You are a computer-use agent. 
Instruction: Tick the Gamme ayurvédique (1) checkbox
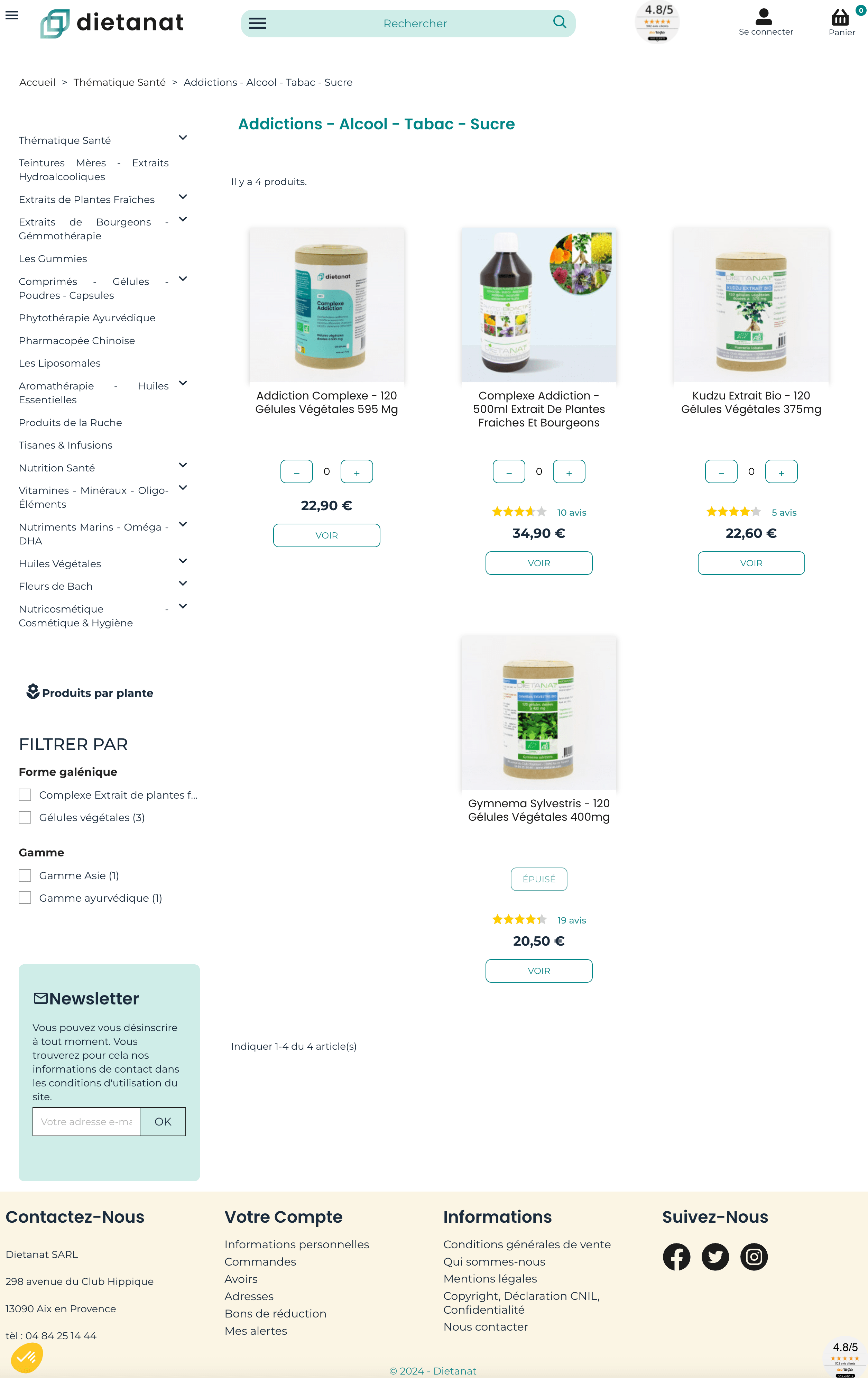(25, 898)
